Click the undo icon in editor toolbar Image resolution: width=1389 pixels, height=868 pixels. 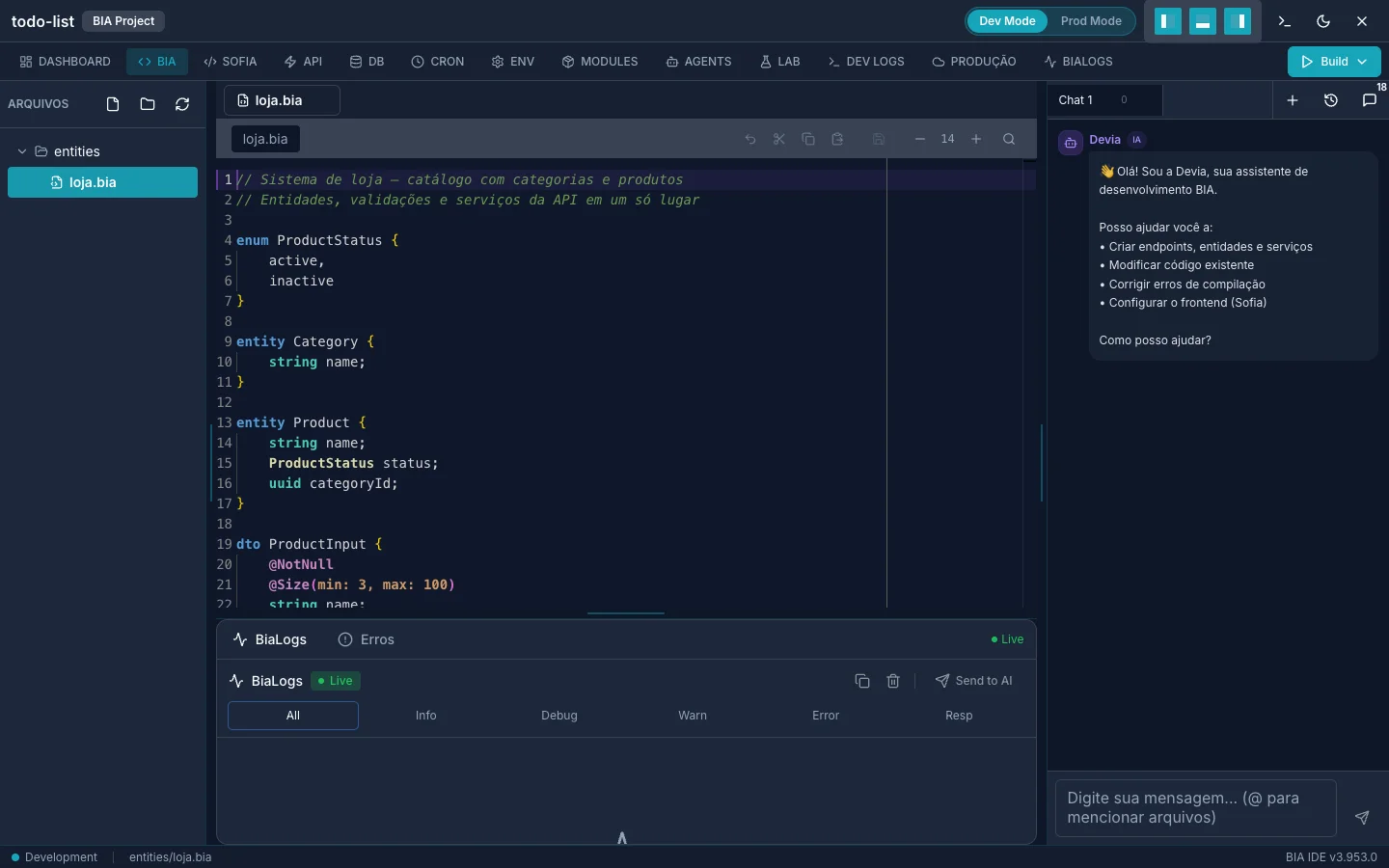tap(750, 139)
